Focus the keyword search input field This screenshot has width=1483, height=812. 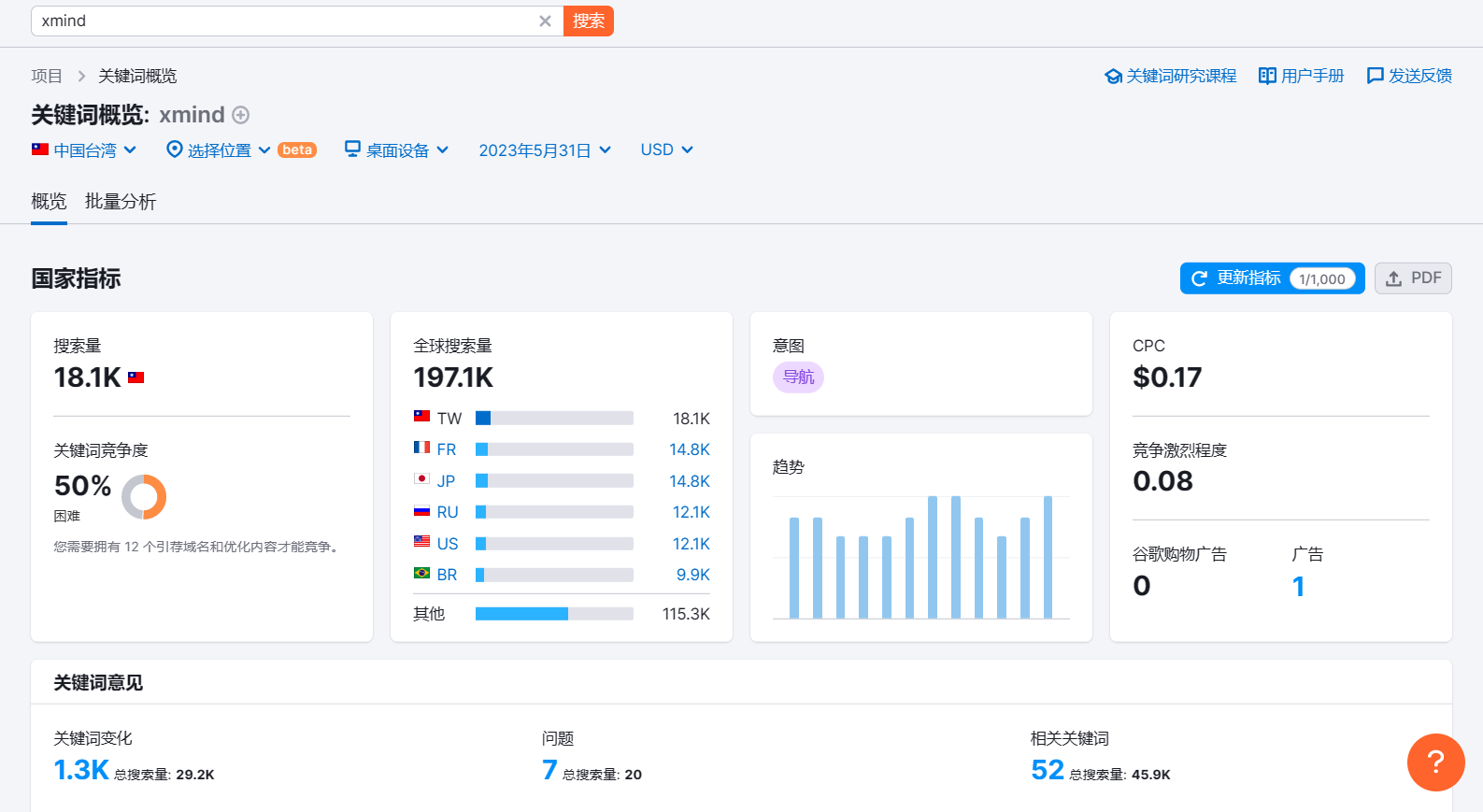coord(285,21)
